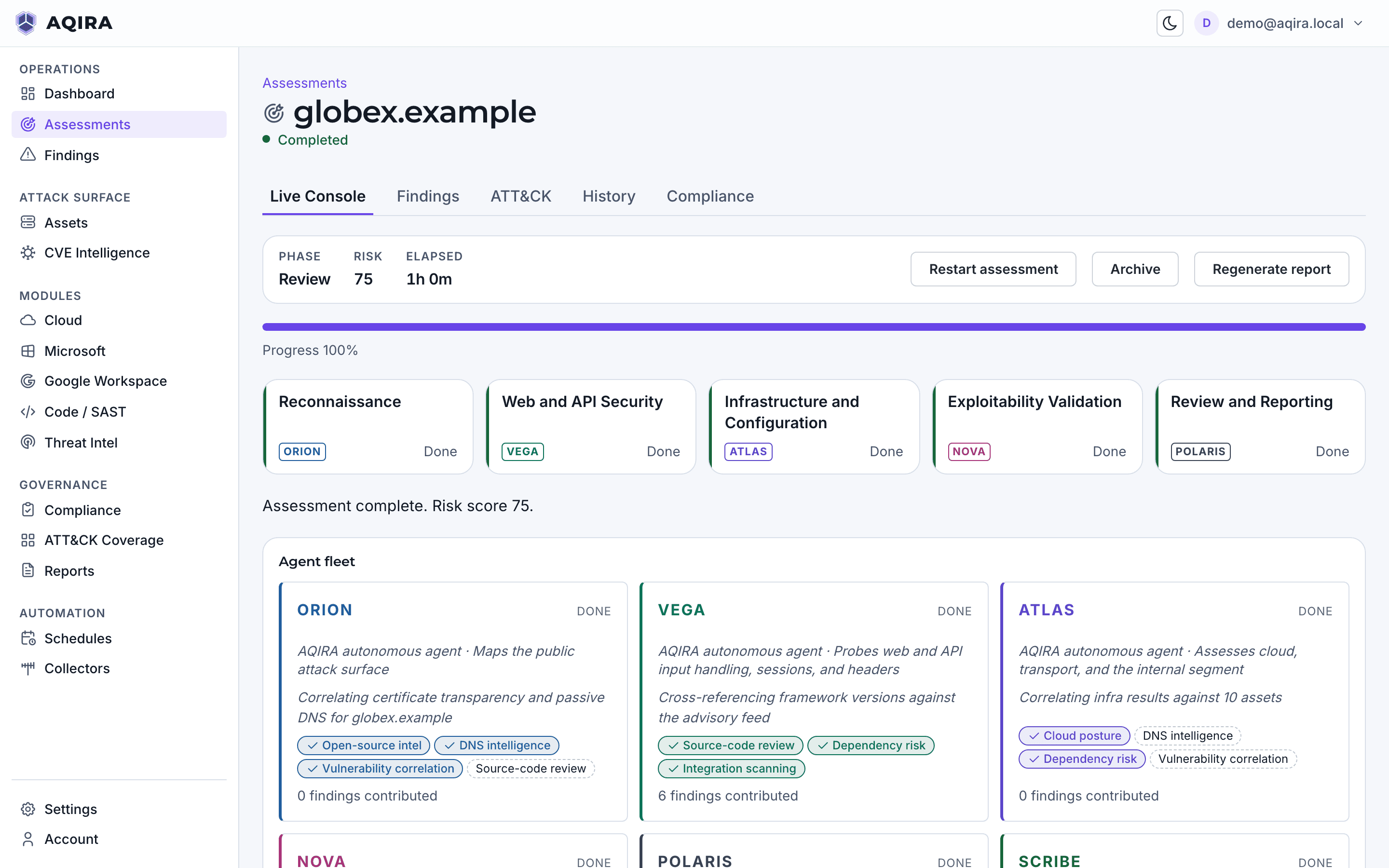Open the user avatar D icon
The height and width of the screenshot is (868, 1389).
coord(1206,23)
